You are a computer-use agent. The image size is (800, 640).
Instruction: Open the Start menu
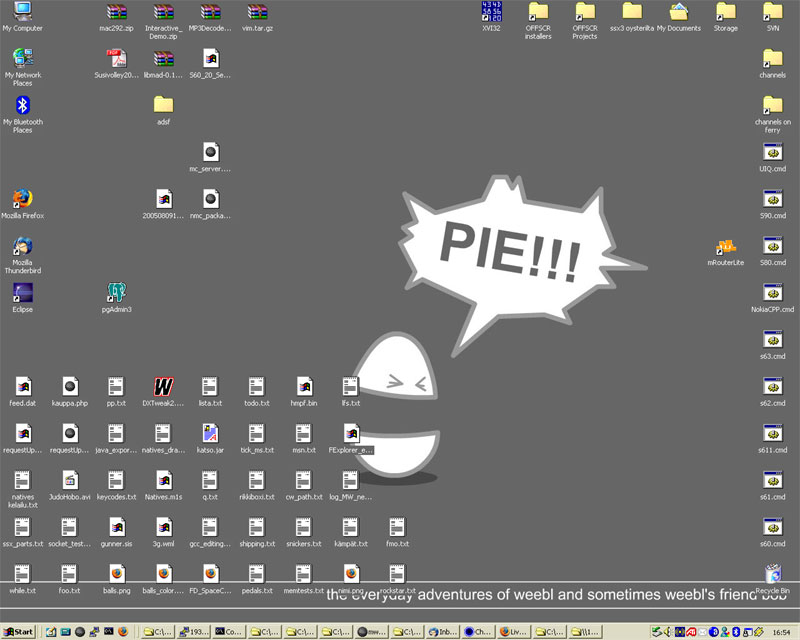pyautogui.click(x=19, y=632)
